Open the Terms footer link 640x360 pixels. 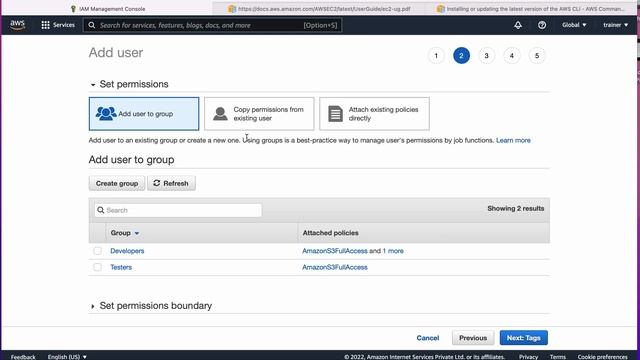(558, 357)
